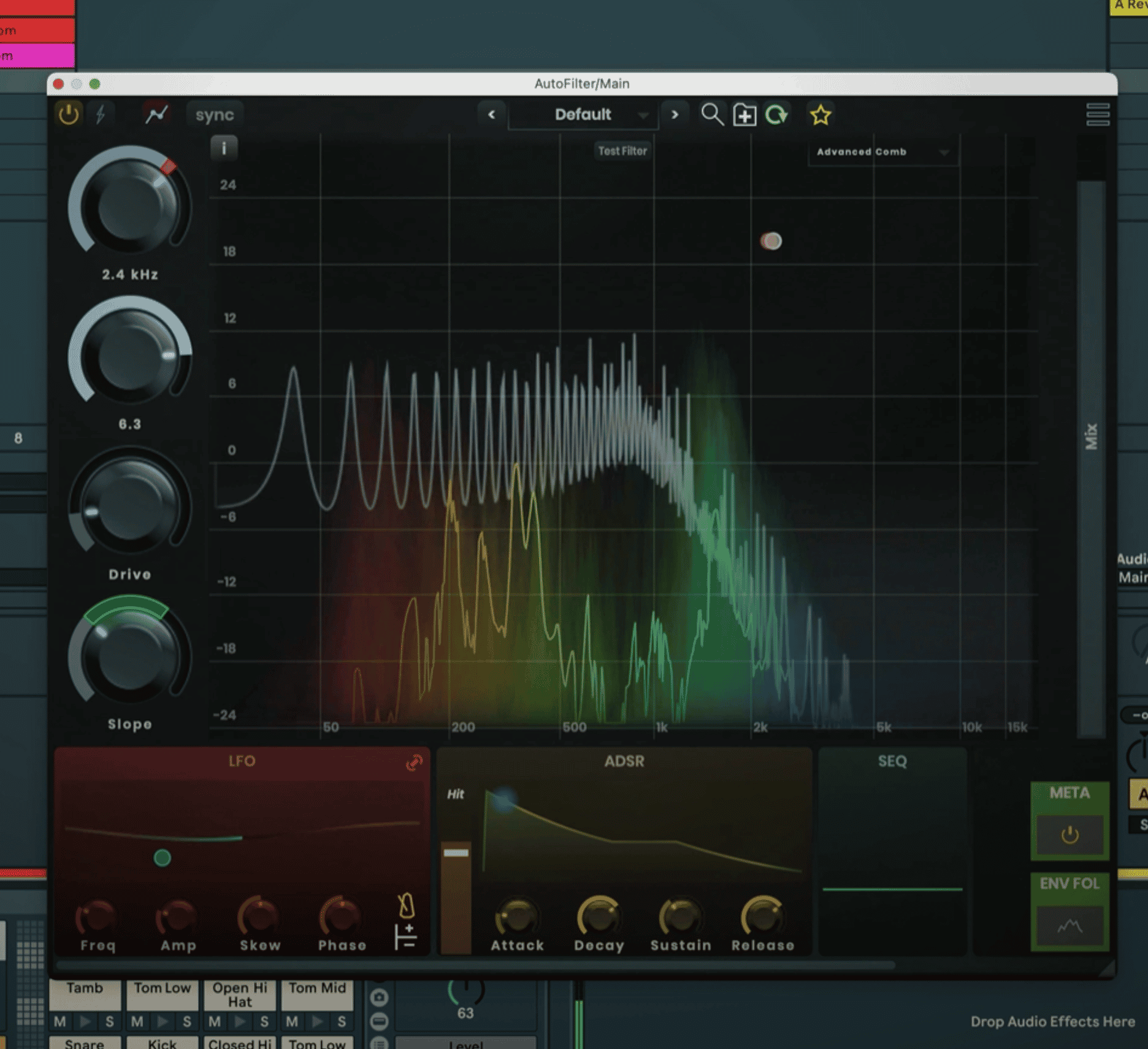
Task: Click the Tamb drum pad
Action: 85,995
